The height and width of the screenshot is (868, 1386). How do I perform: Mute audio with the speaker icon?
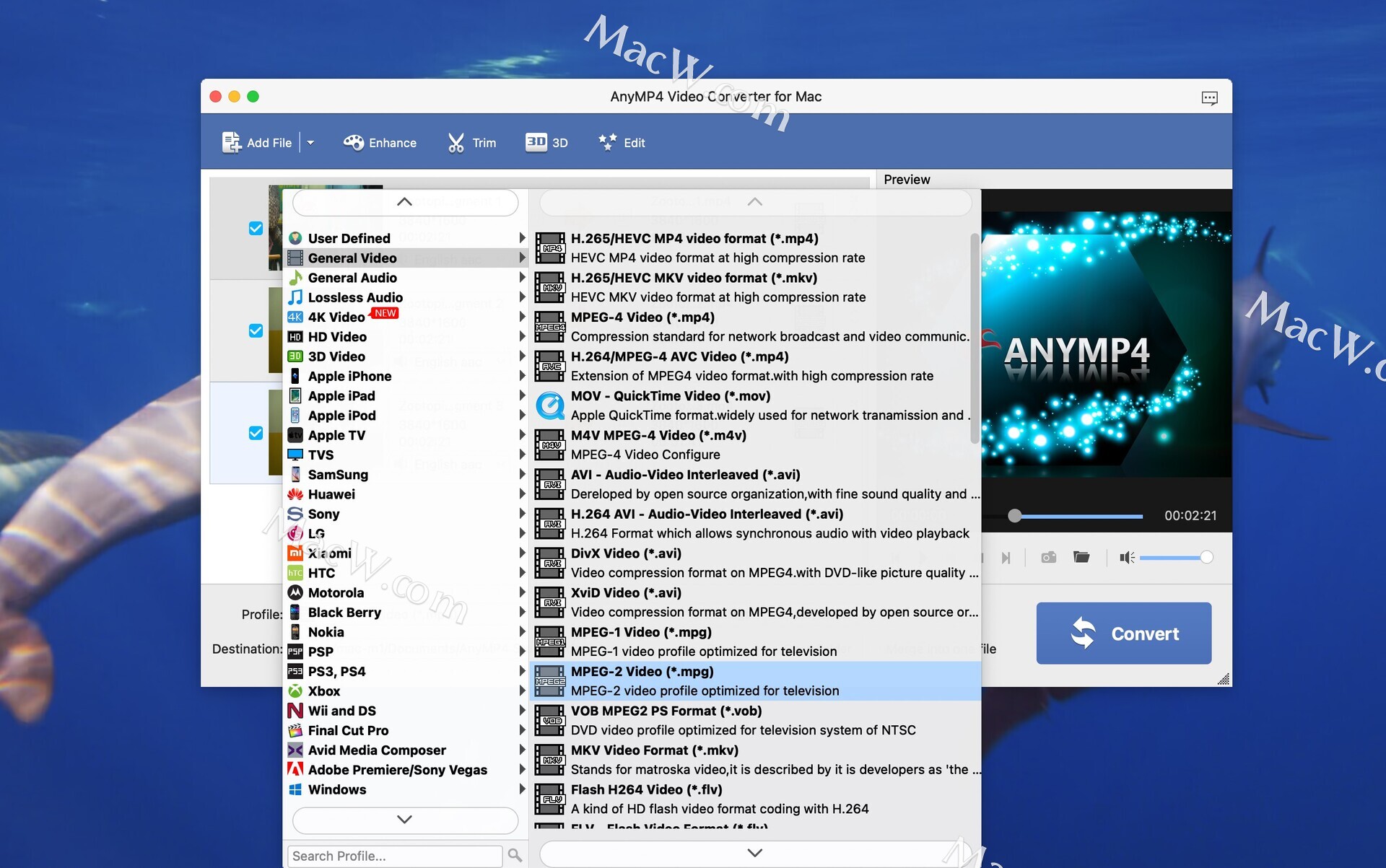pyautogui.click(x=1126, y=557)
